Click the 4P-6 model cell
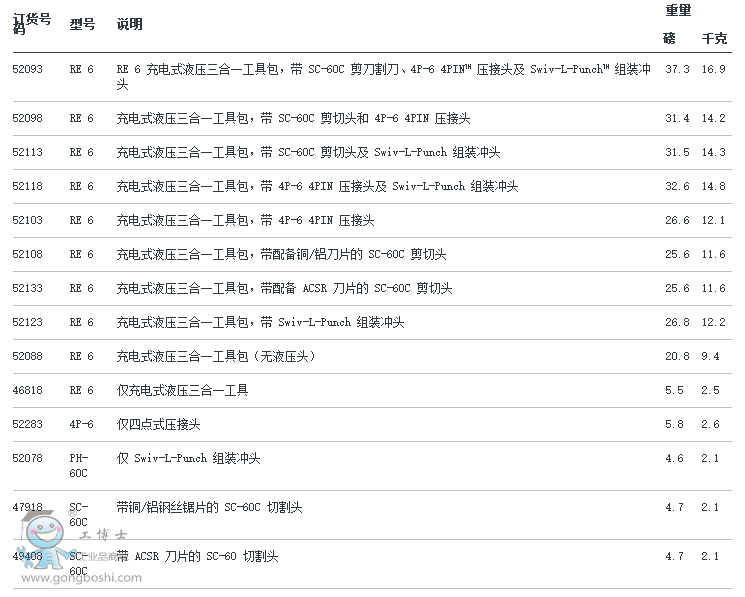Image resolution: width=745 pixels, height=597 pixels. pyautogui.click(x=81, y=425)
